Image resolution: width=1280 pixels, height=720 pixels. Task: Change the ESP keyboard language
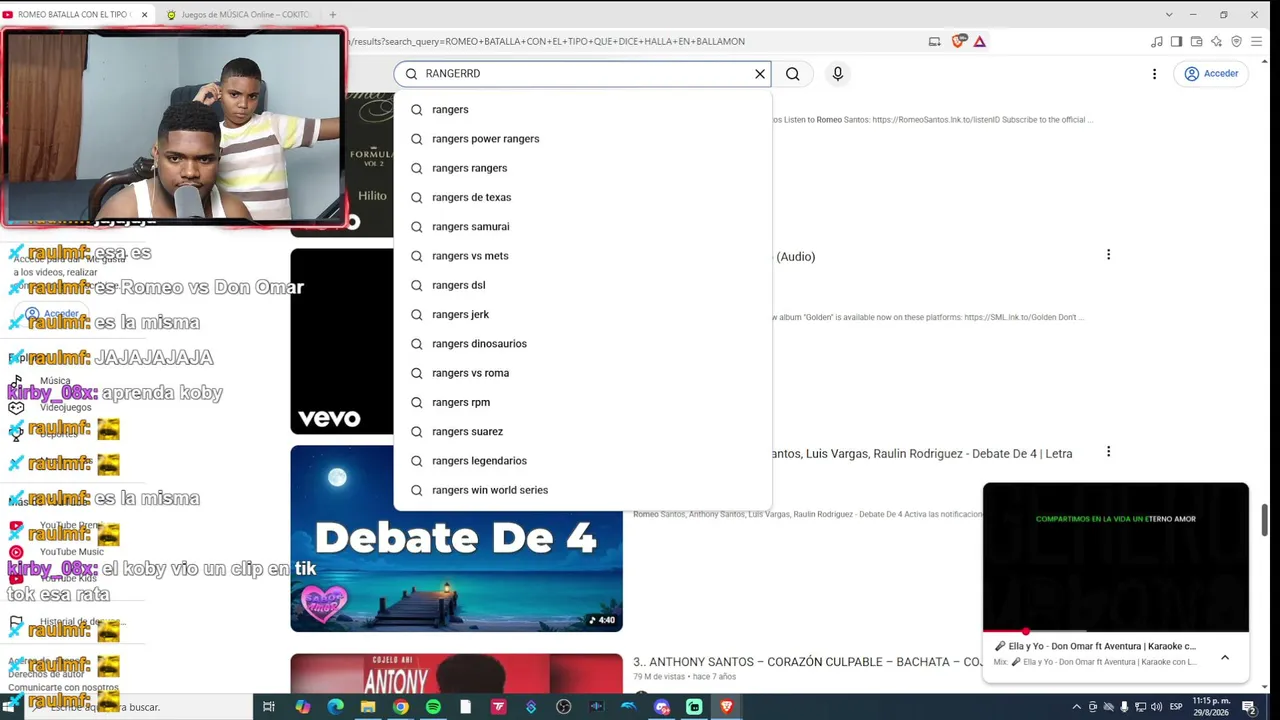click(x=1176, y=707)
